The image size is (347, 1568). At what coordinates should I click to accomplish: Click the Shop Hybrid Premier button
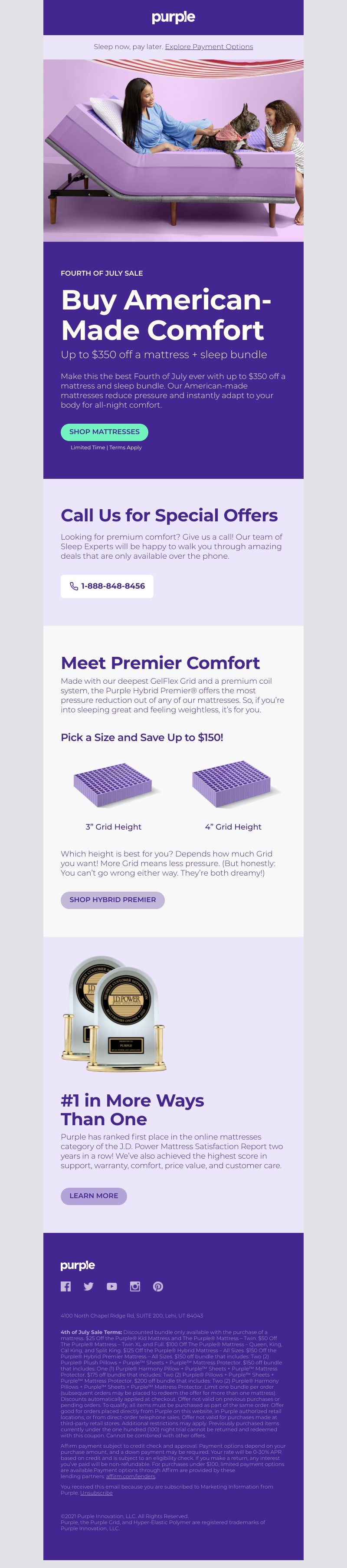pos(112,899)
